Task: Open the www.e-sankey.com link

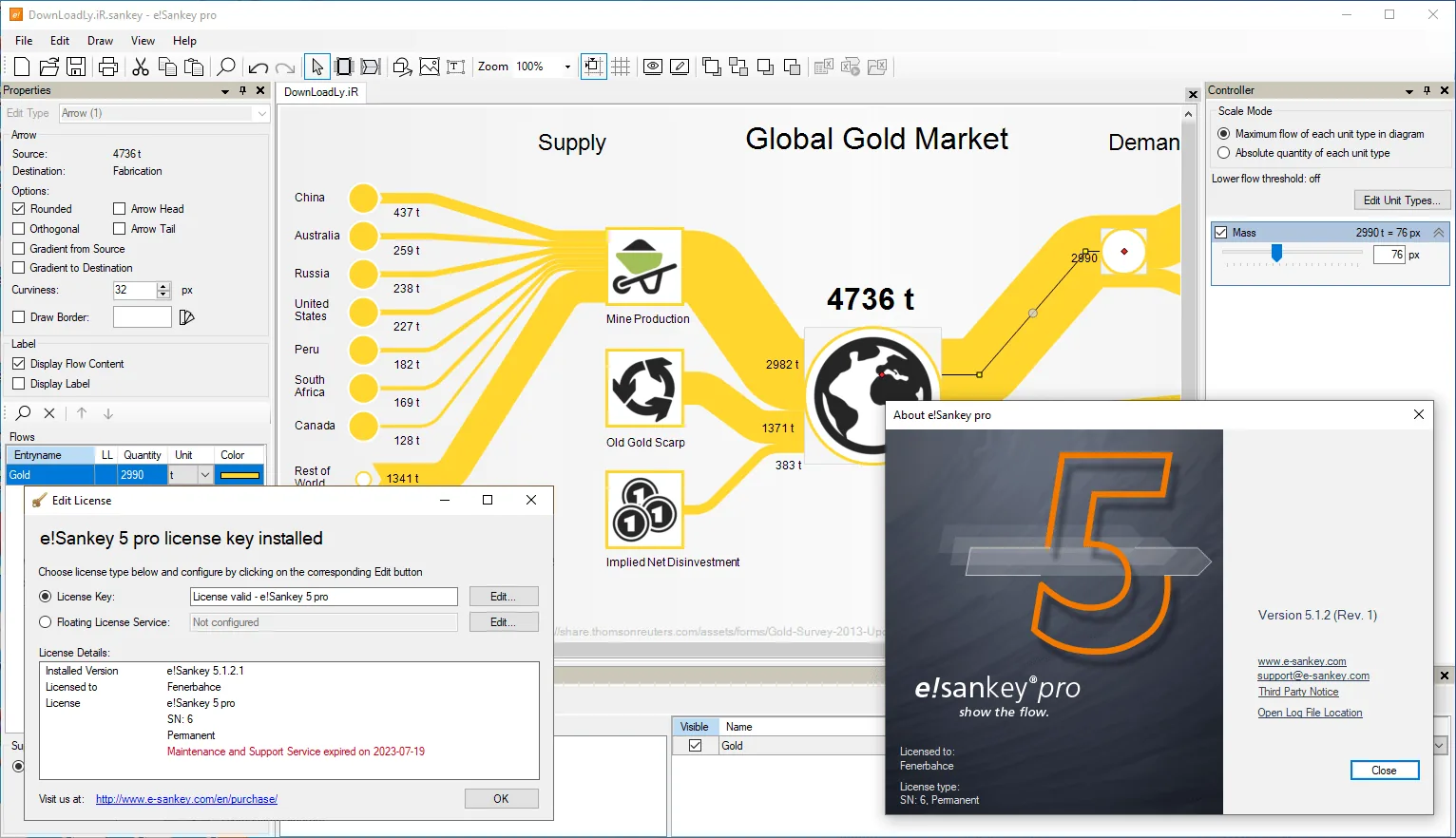Action: [x=1301, y=661]
